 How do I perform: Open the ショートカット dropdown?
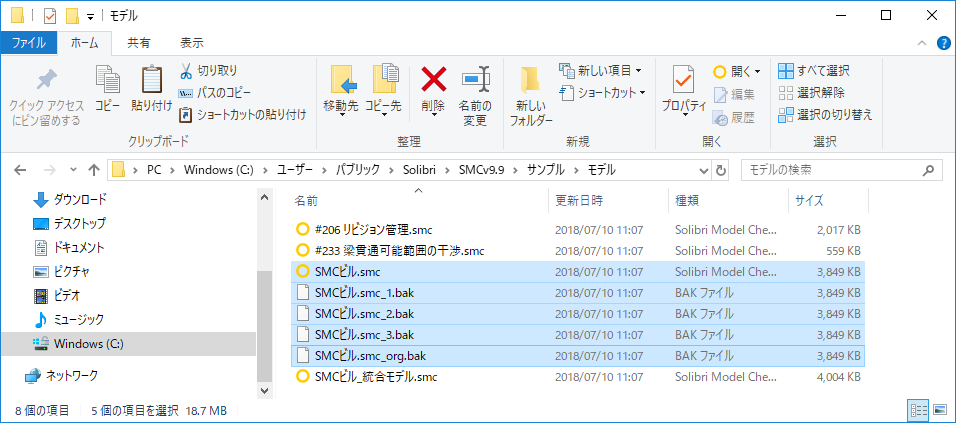[x=602, y=93]
